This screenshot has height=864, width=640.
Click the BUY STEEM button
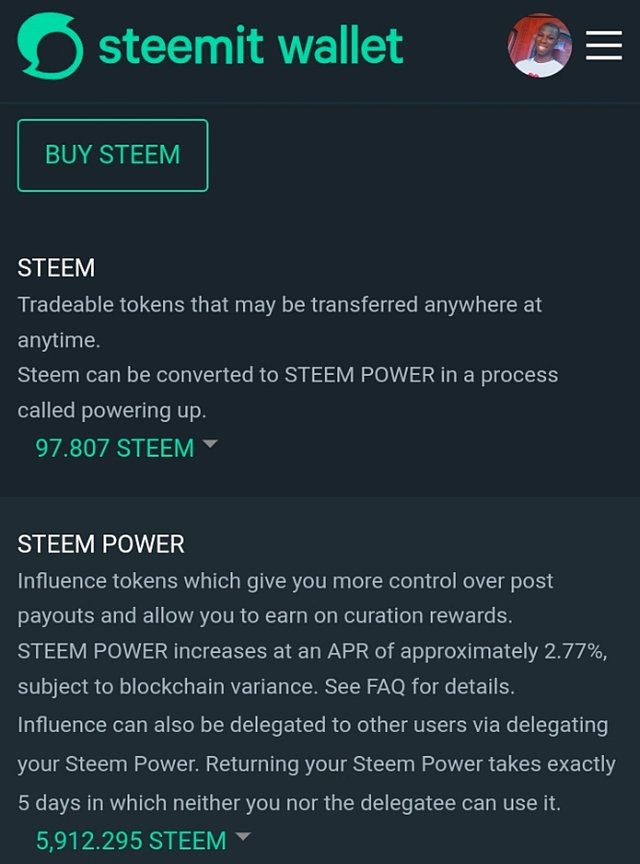pyautogui.click(x=113, y=155)
